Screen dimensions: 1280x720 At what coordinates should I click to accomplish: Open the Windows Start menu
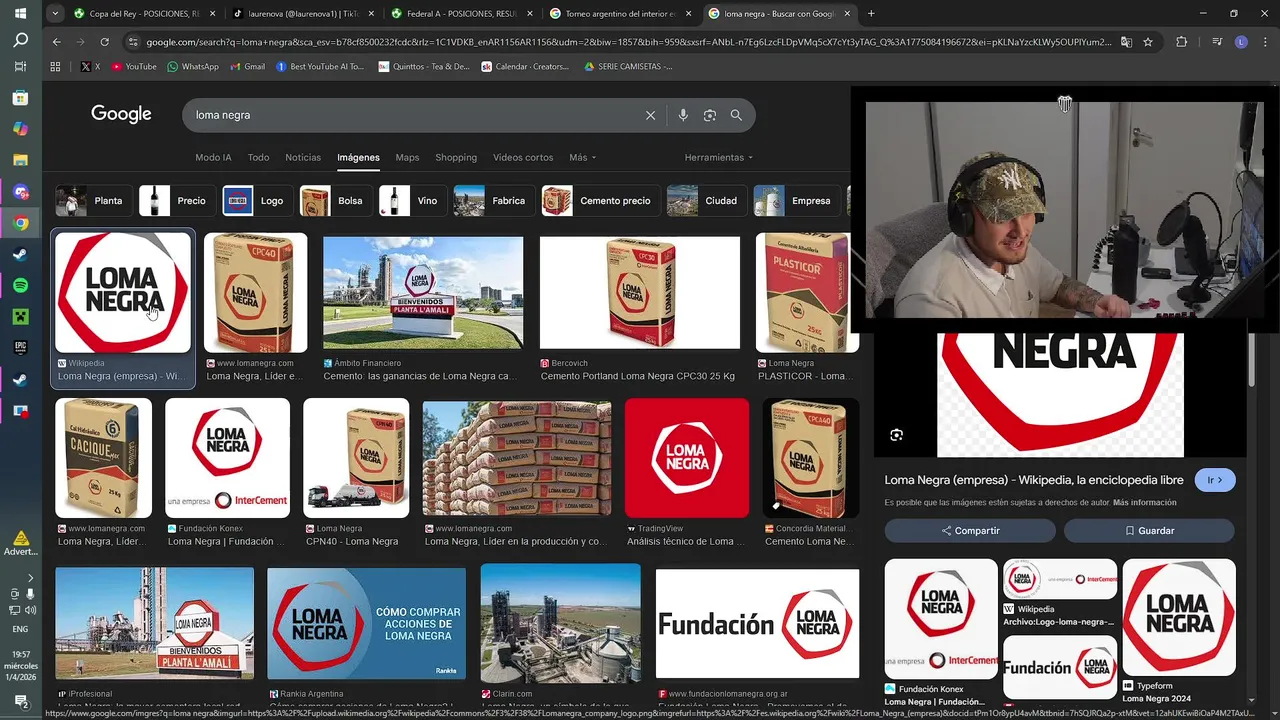coord(21,13)
